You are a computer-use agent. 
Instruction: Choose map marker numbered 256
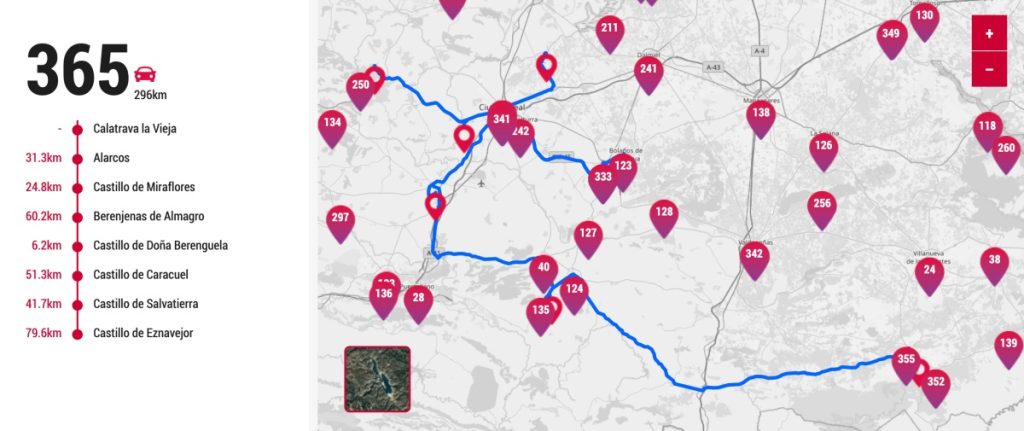tap(822, 210)
